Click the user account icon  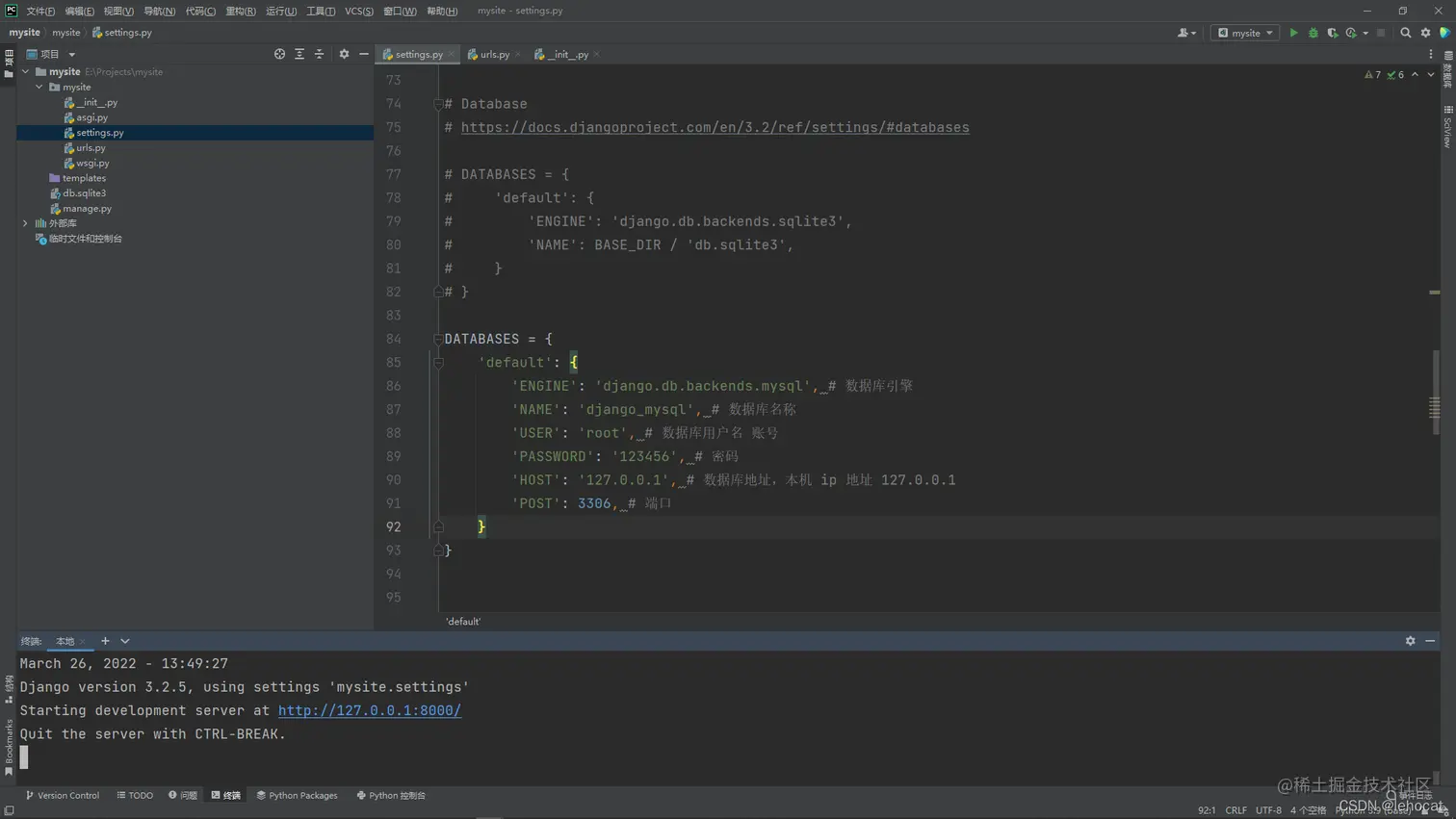[x=1185, y=33]
